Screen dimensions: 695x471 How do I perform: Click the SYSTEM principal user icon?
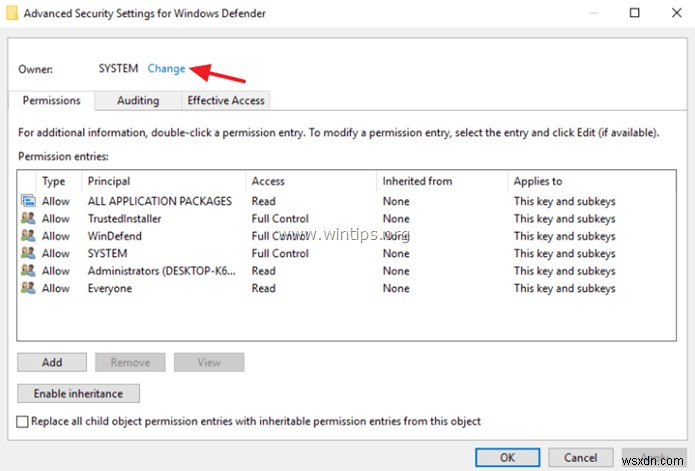(26, 254)
